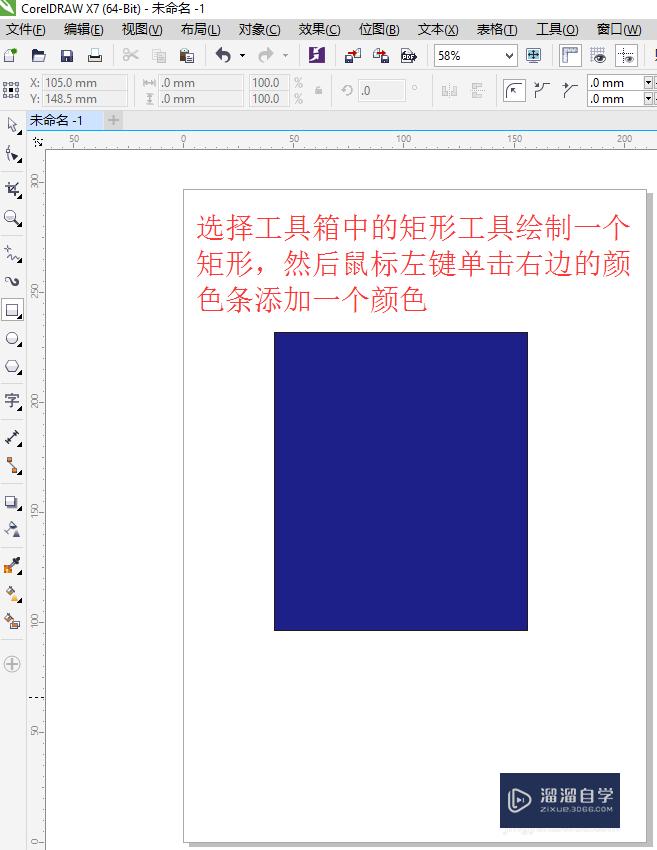This screenshot has height=850, width=657.
Task: Copy selection with the copy icon
Action: pos(159,55)
